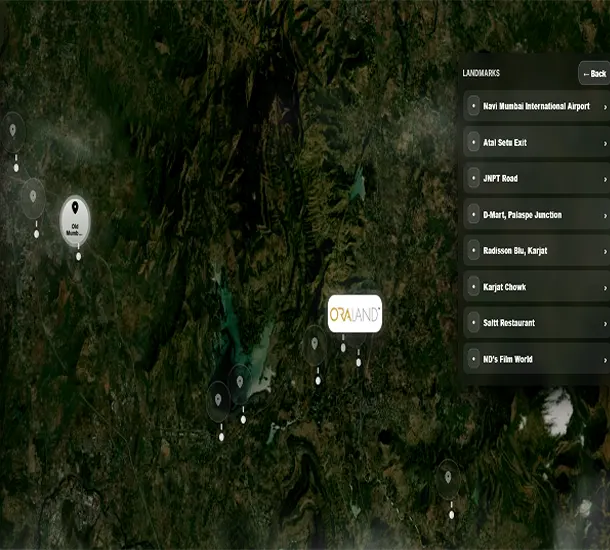Select Karjat Chowk landmark
The width and height of the screenshot is (610, 550).
click(x=536, y=287)
